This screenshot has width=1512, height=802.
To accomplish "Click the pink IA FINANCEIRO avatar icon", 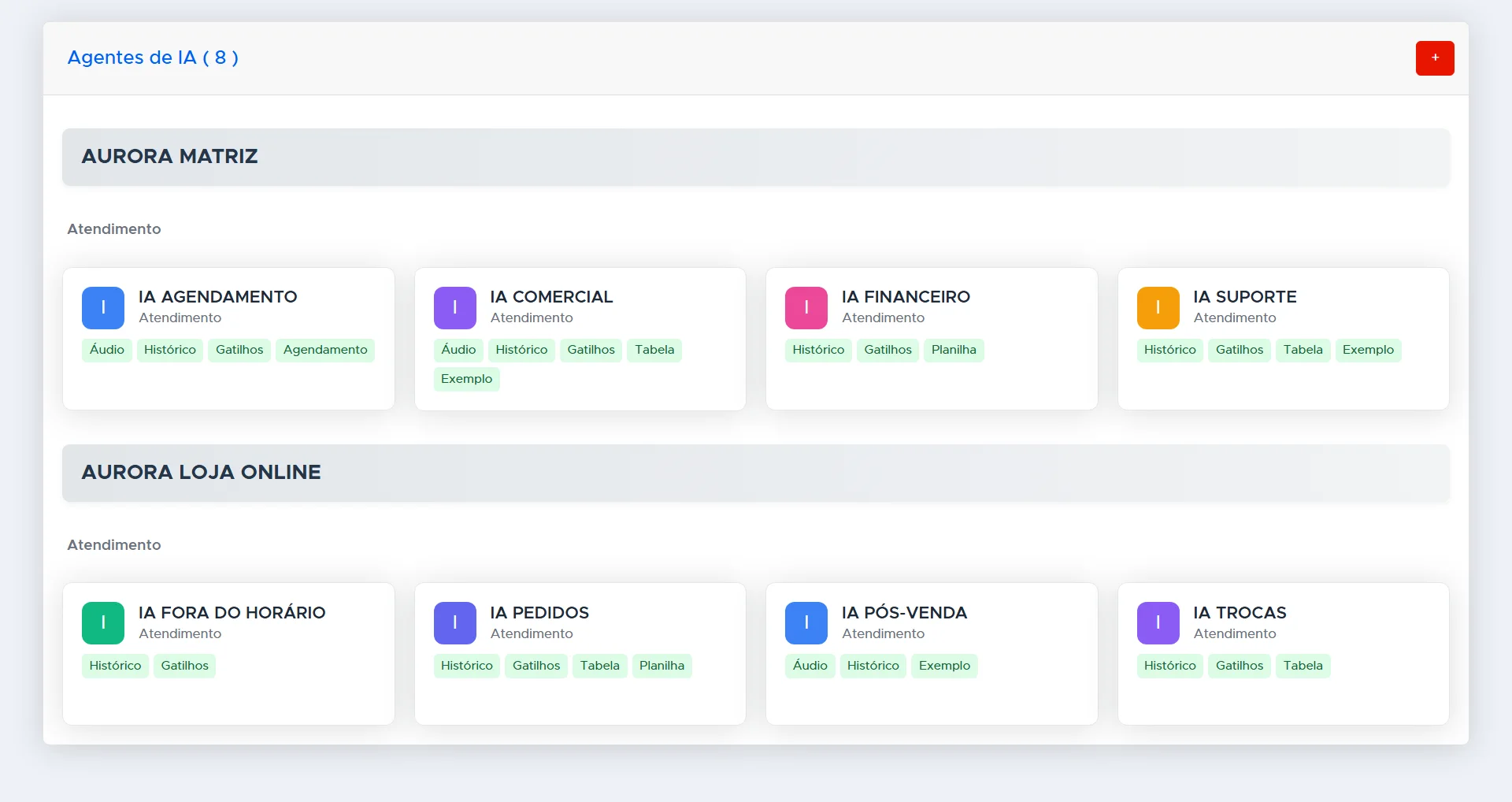I will tap(806, 308).
